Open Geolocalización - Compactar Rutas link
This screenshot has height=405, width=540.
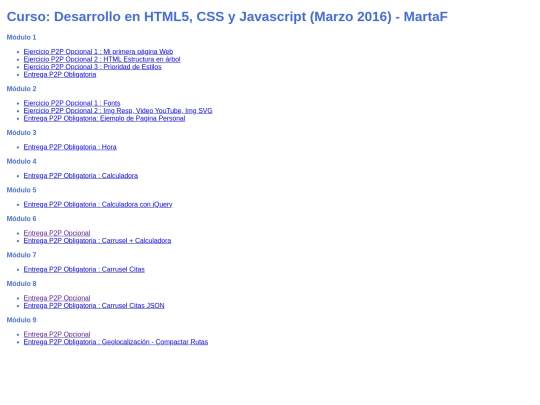tap(116, 342)
